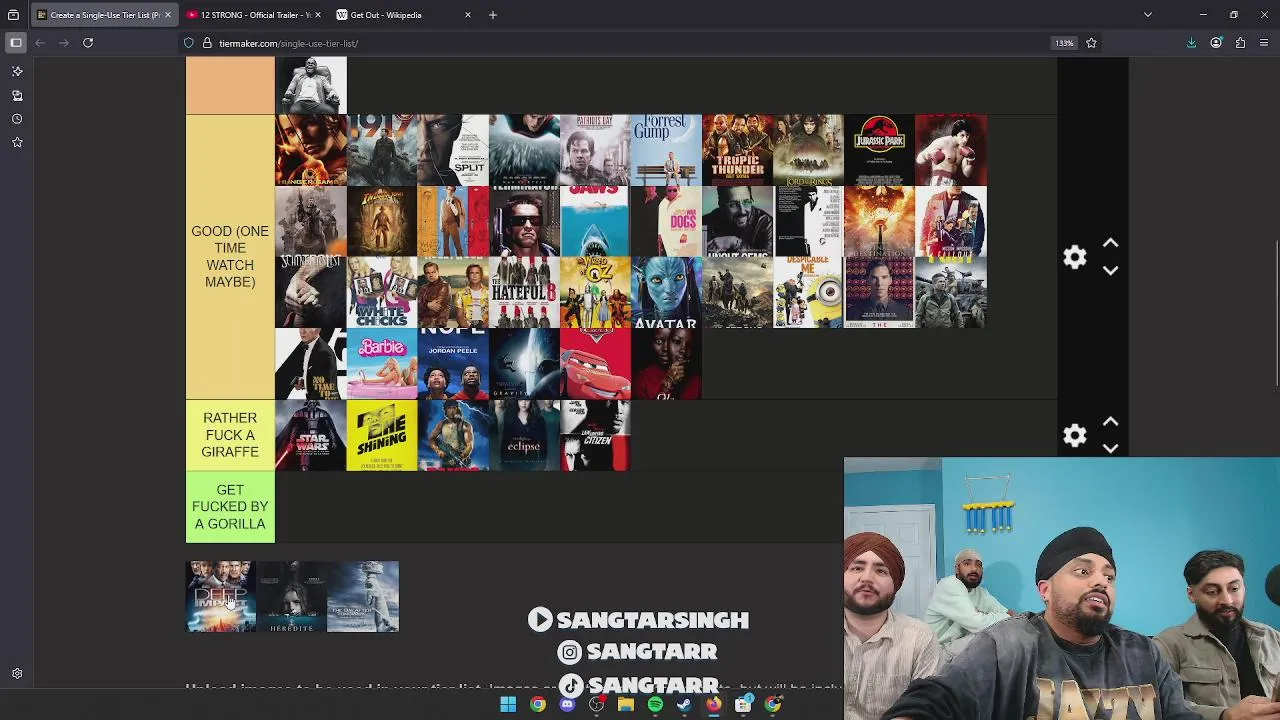The width and height of the screenshot is (1280, 720).
Task: Open File Explorer from the taskbar
Action: pyautogui.click(x=626, y=705)
